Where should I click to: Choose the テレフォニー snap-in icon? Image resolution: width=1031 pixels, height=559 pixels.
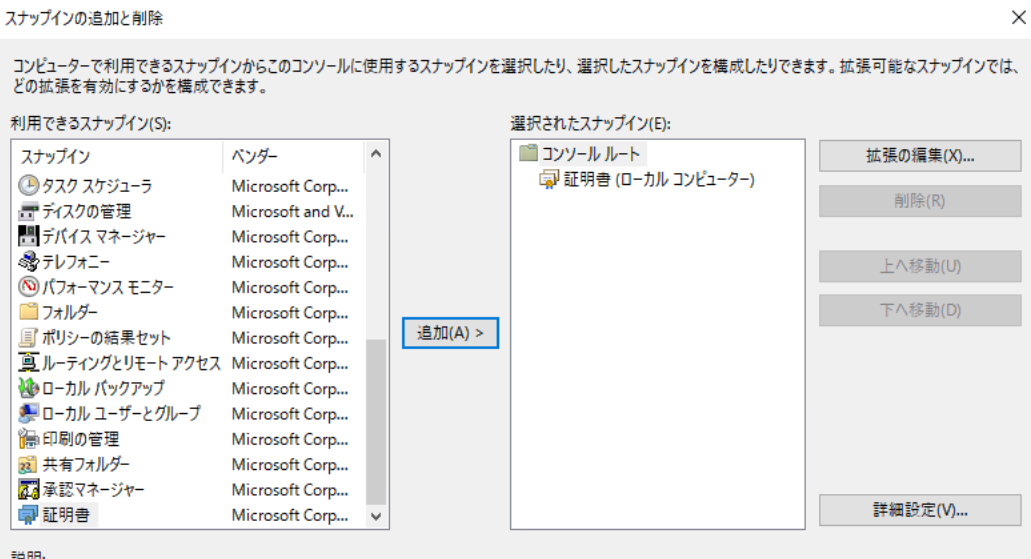(x=29, y=262)
